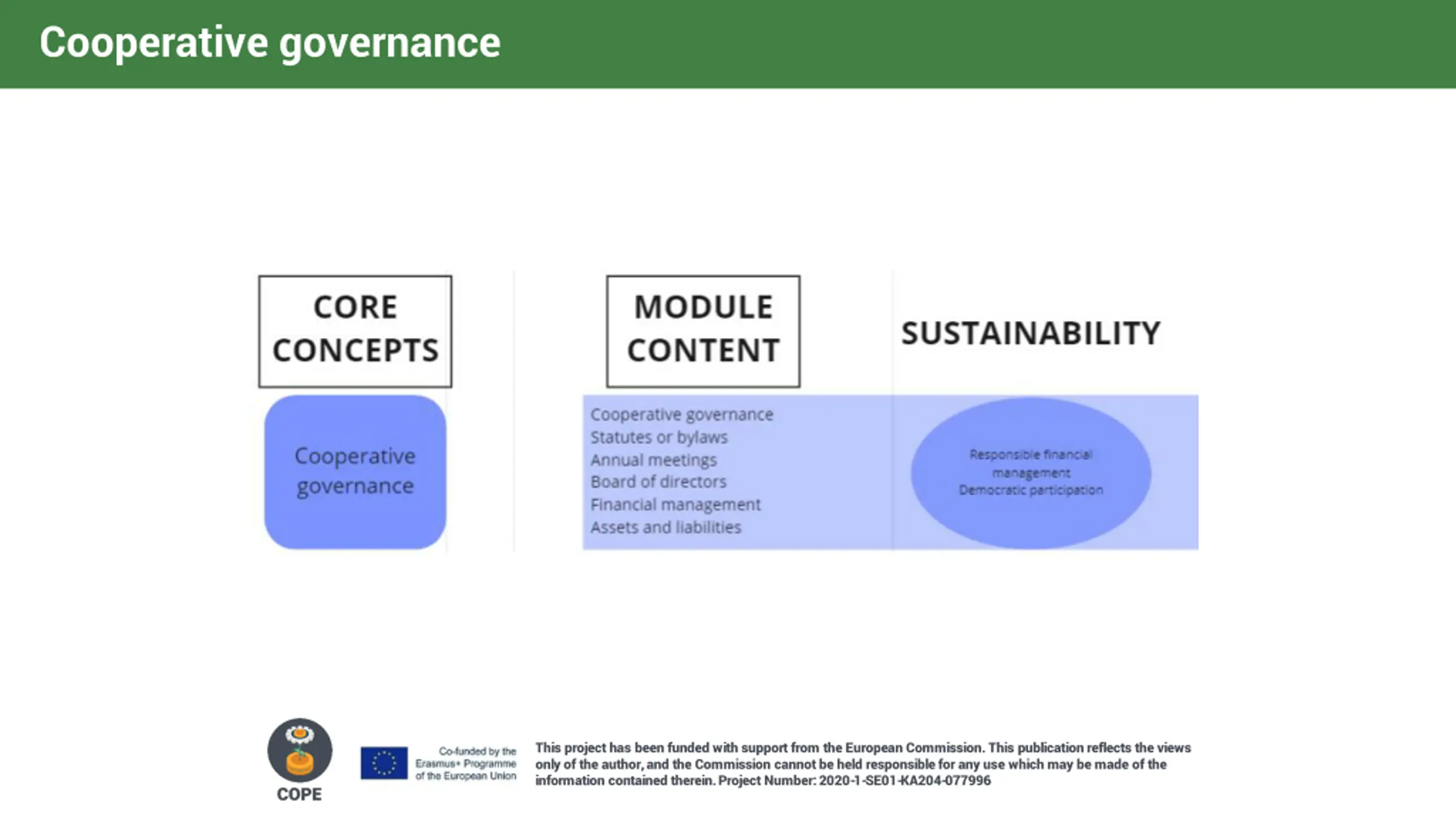
Task: Click "Financial management" list entry
Action: [675, 504]
